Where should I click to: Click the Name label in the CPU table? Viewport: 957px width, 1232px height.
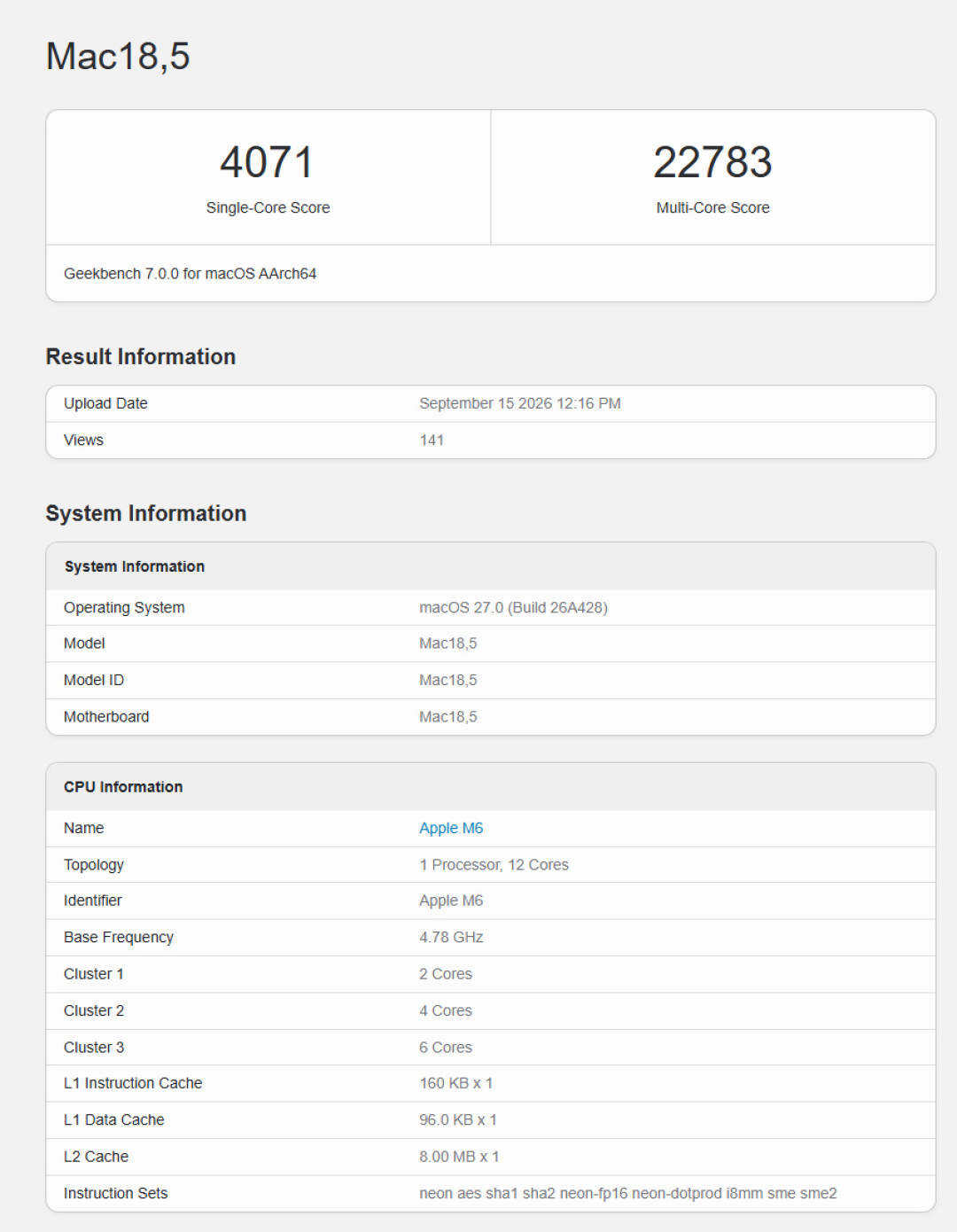pos(83,828)
